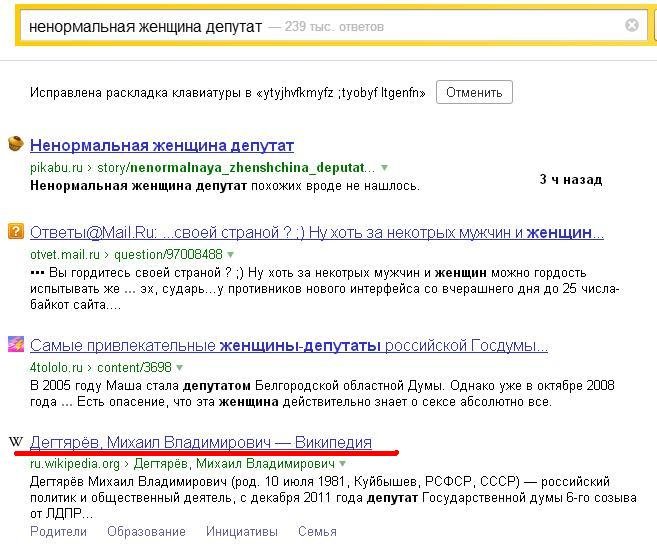Click the 4tololo favicon beside third result
The image size is (657, 554).
(16, 345)
